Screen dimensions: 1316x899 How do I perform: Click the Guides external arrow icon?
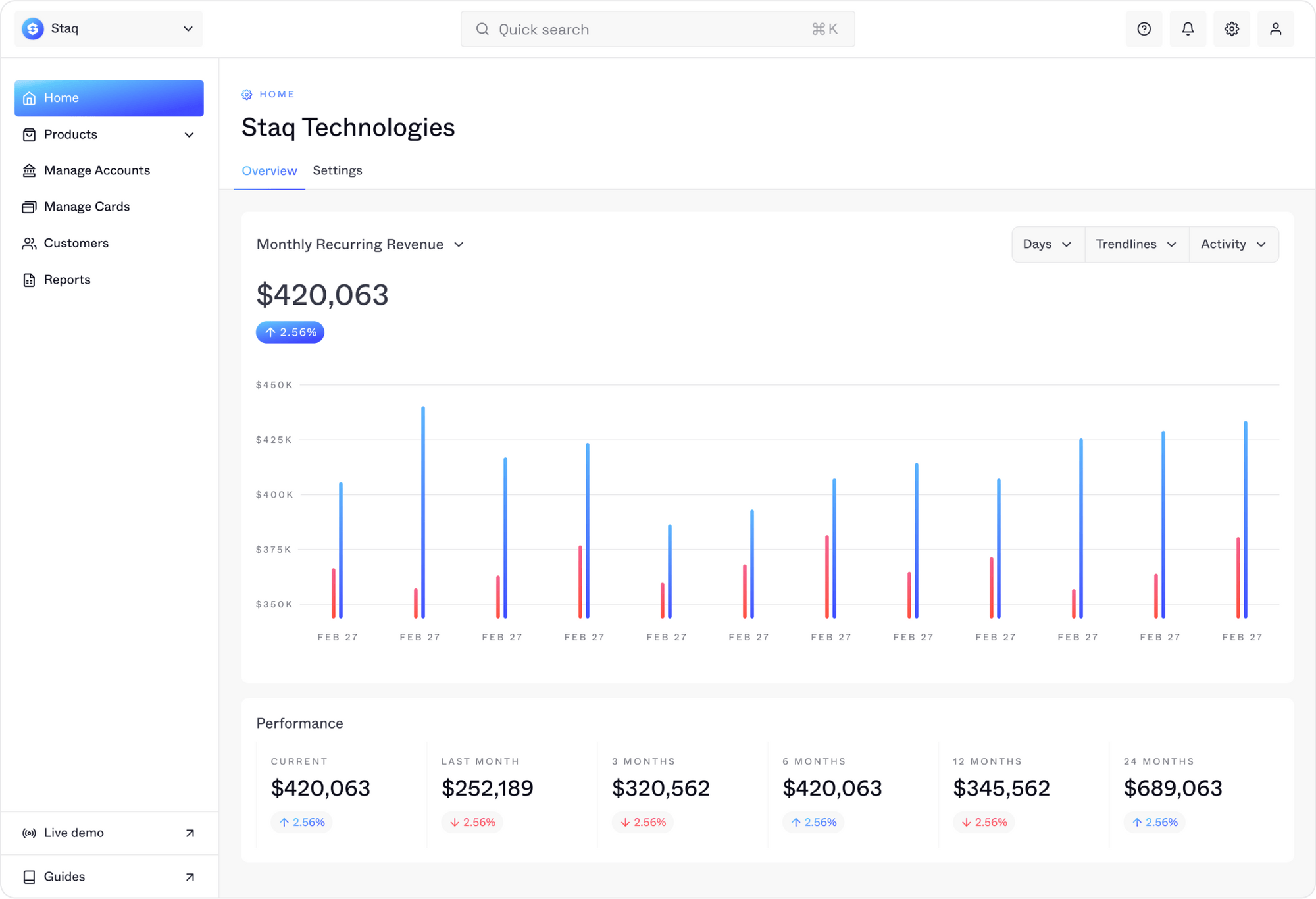coord(190,877)
